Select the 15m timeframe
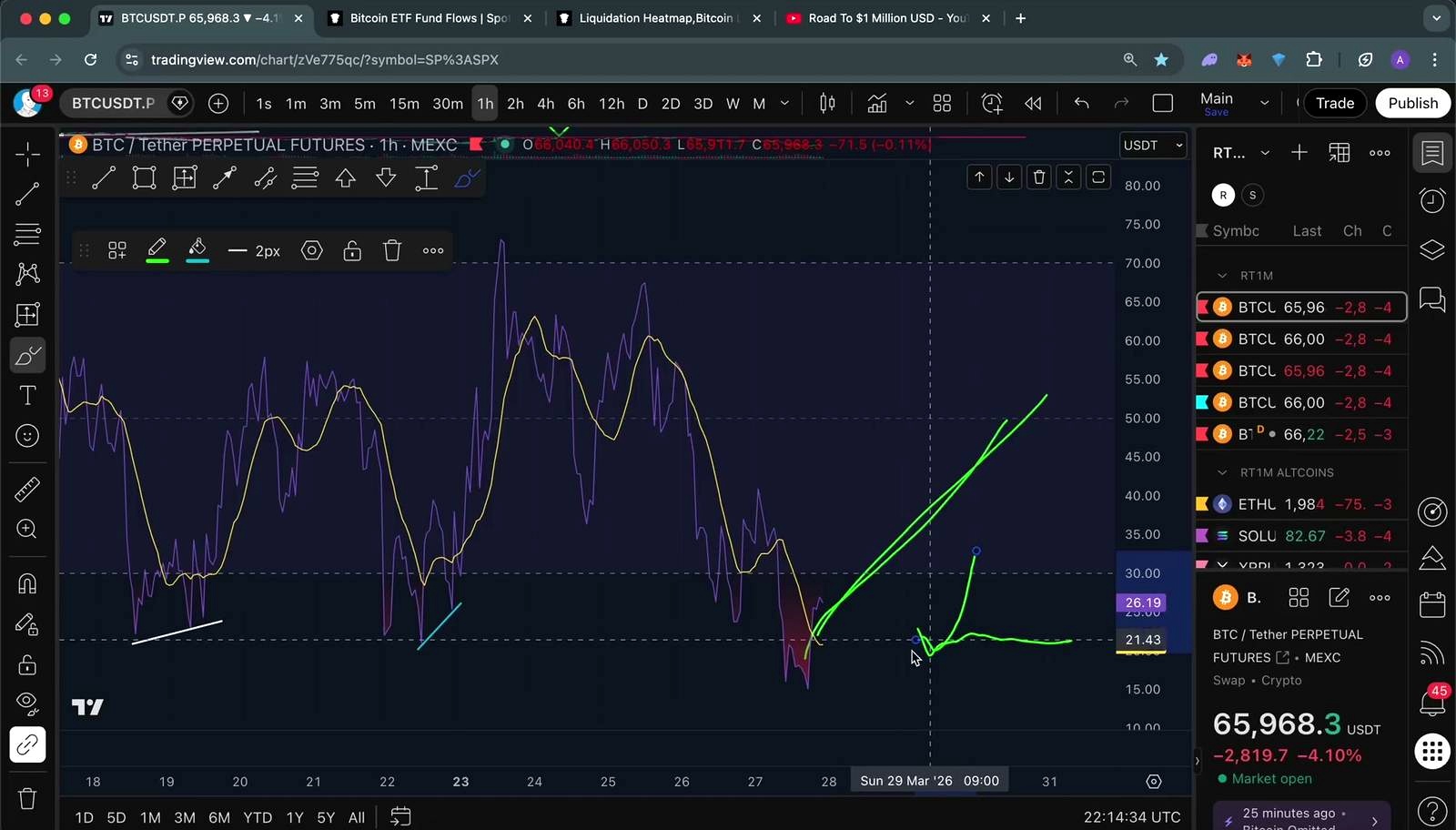Viewport: 1456px width, 830px height. point(404,104)
